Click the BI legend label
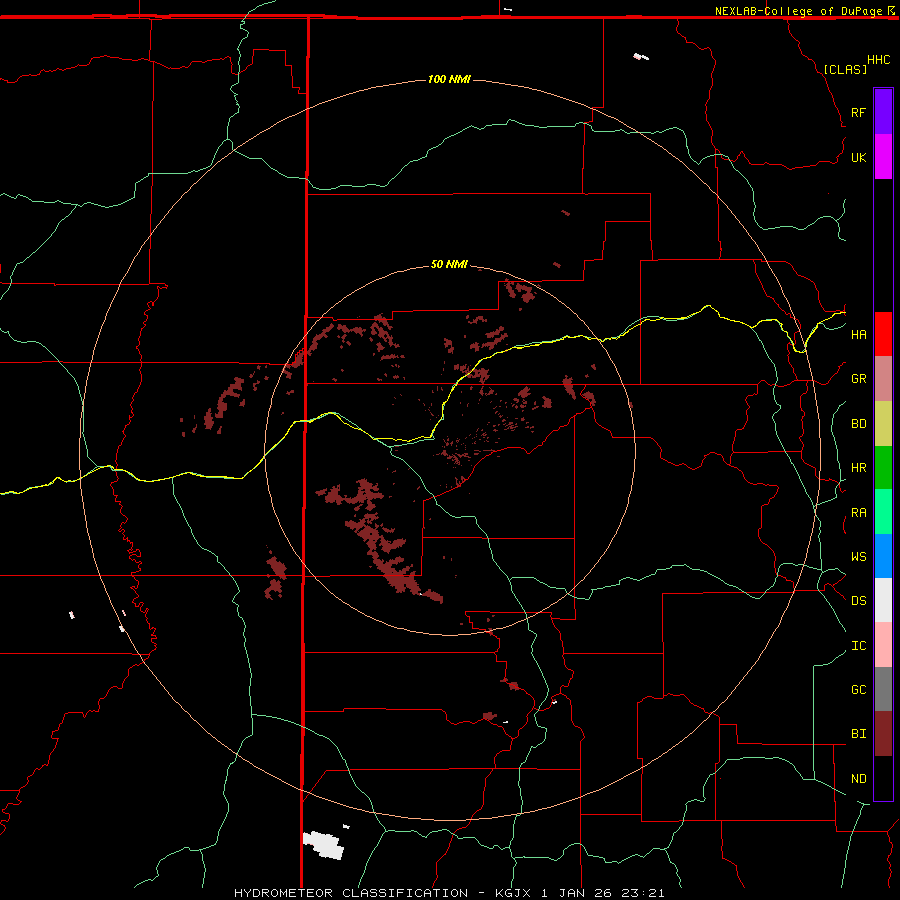The width and height of the screenshot is (900, 900). pyautogui.click(x=858, y=734)
